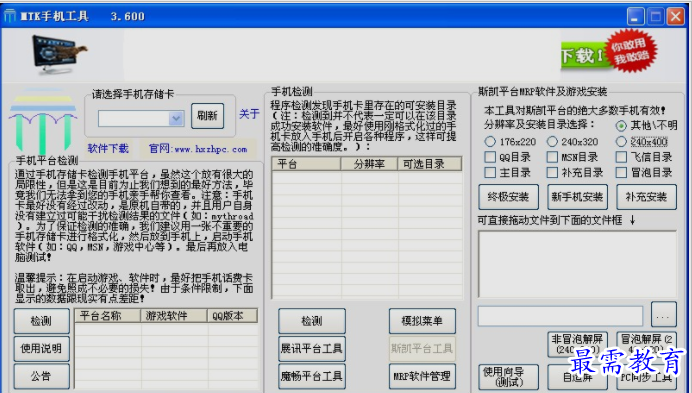The height and width of the screenshot is (393, 692).
Task: Minimize the MTK手机工具 window
Action: (x=636, y=17)
